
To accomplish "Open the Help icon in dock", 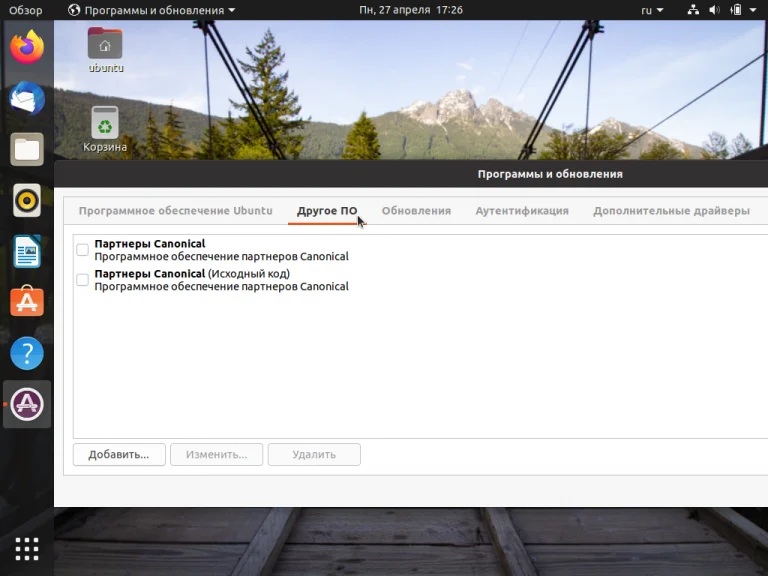I will [27, 353].
